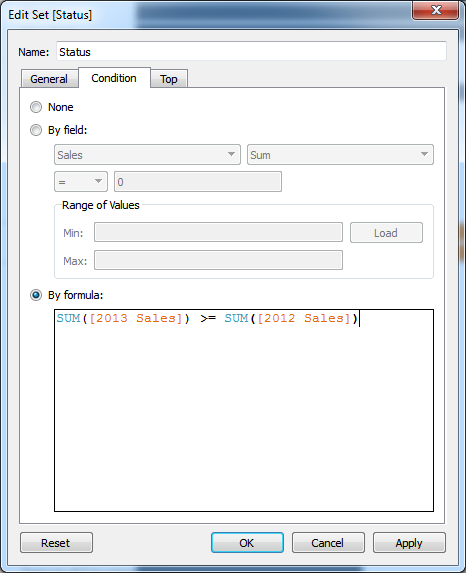Click the Apply button
Screen dimensions: 466x573
pos(409,543)
